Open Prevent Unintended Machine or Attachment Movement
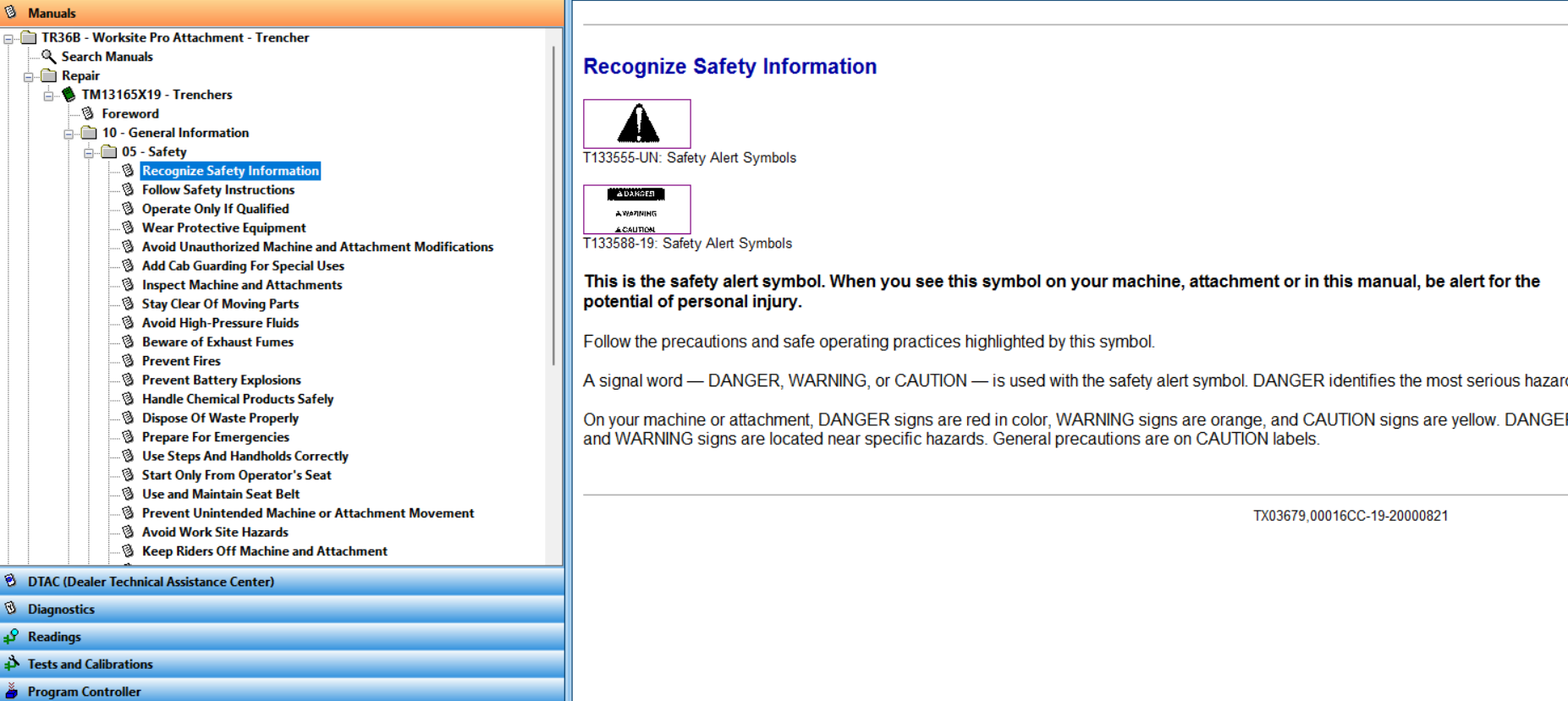This screenshot has height=701, width=1568. tap(308, 513)
